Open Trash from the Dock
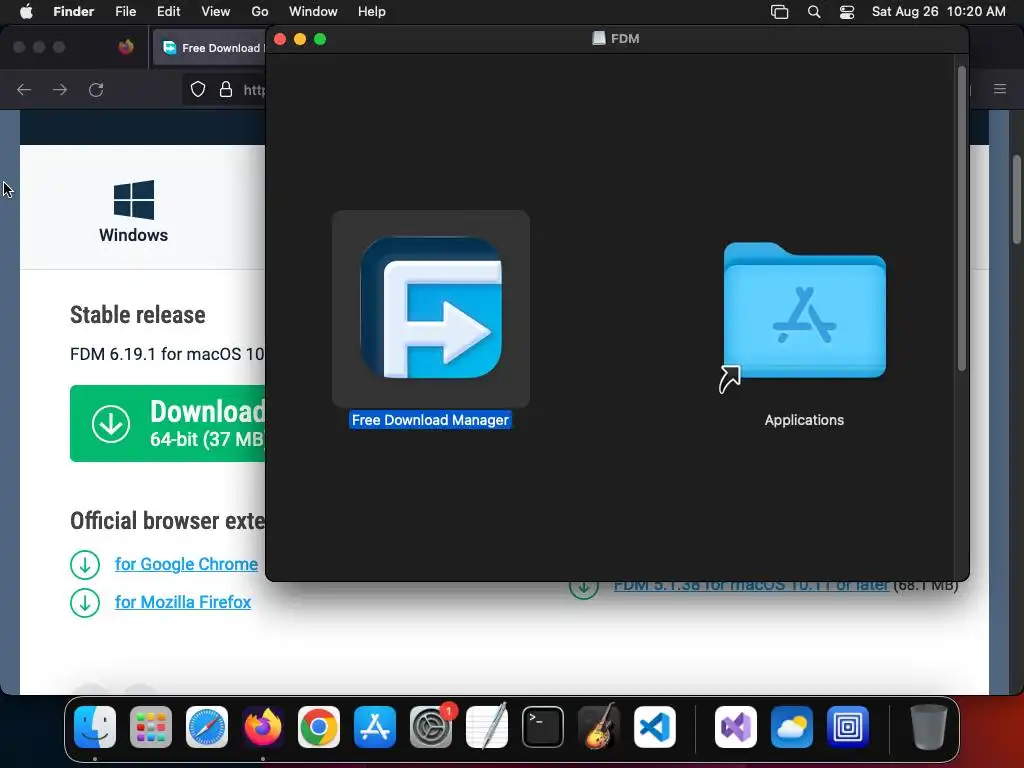Viewport: 1024px width, 768px height. coord(929,727)
